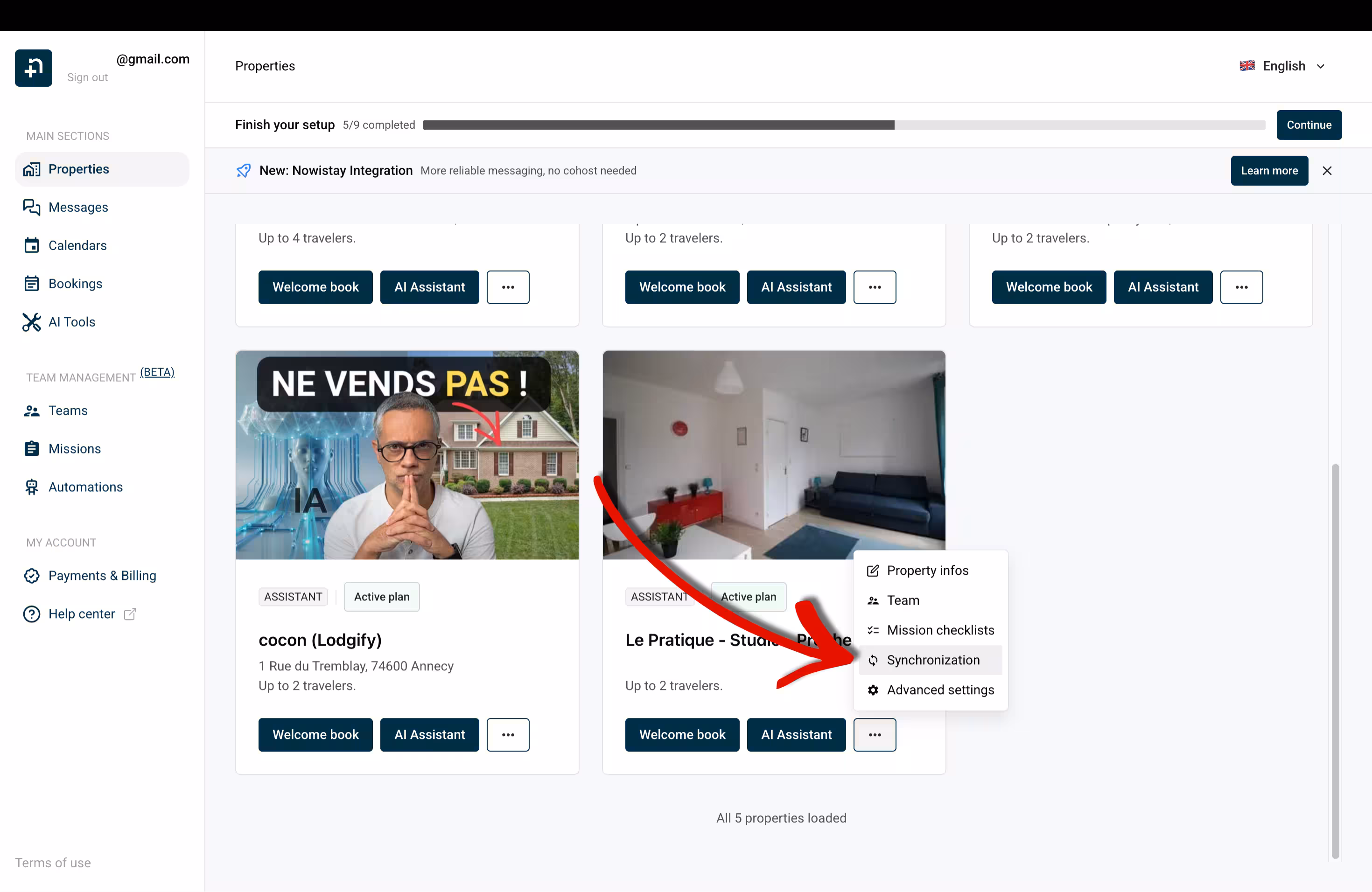Click the Properties house icon in sidebar
Image resolution: width=1372 pixels, height=892 pixels.
32,169
